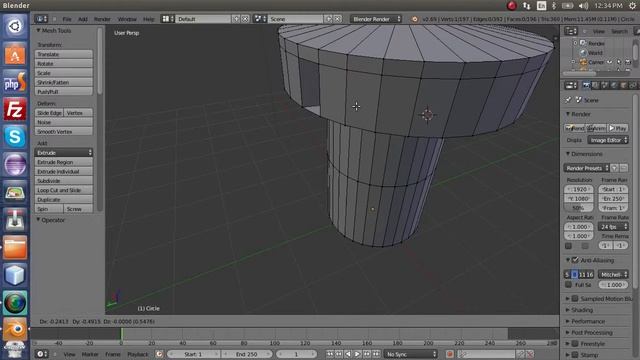The height and width of the screenshot is (360, 640).
Task: Open the outliner editor type icon
Action: coord(571,31)
